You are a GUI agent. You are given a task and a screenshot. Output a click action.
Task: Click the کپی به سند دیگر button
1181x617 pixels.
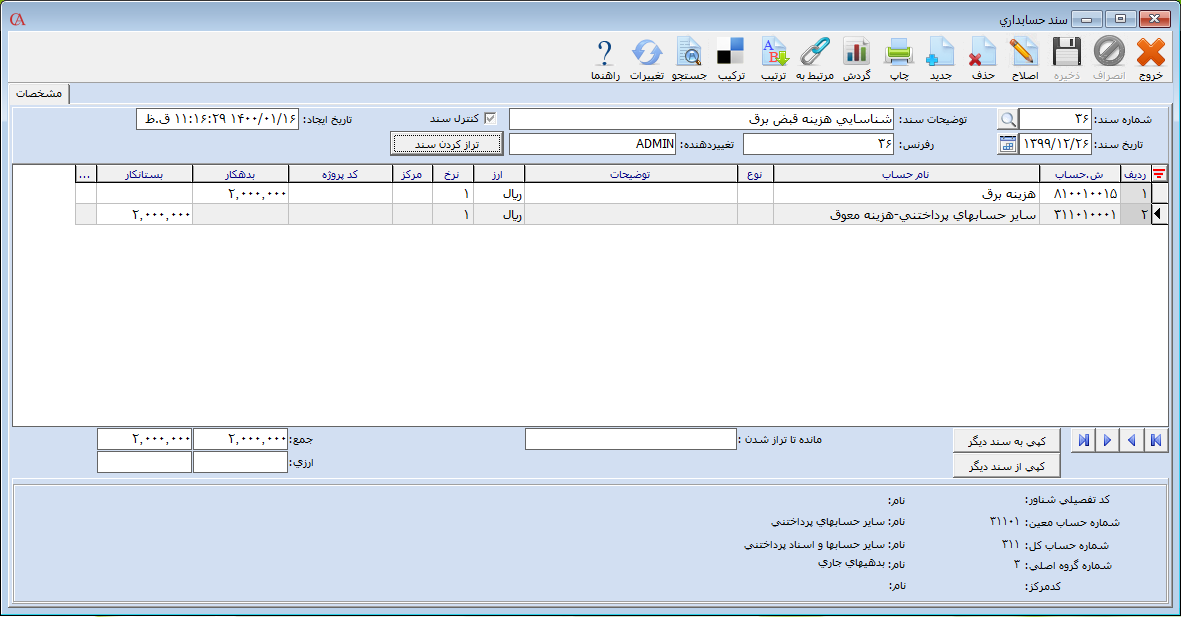[x=1006, y=440]
